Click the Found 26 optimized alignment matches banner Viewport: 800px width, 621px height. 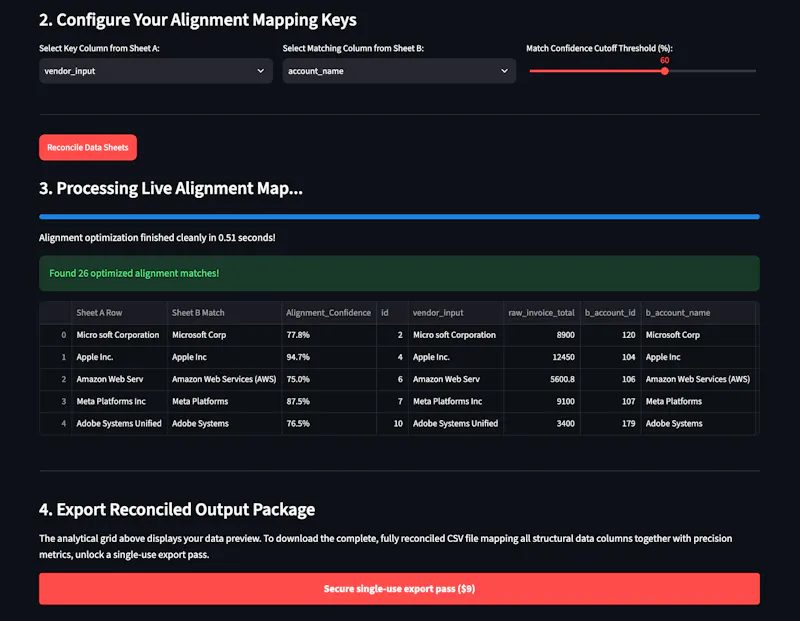tap(399, 274)
